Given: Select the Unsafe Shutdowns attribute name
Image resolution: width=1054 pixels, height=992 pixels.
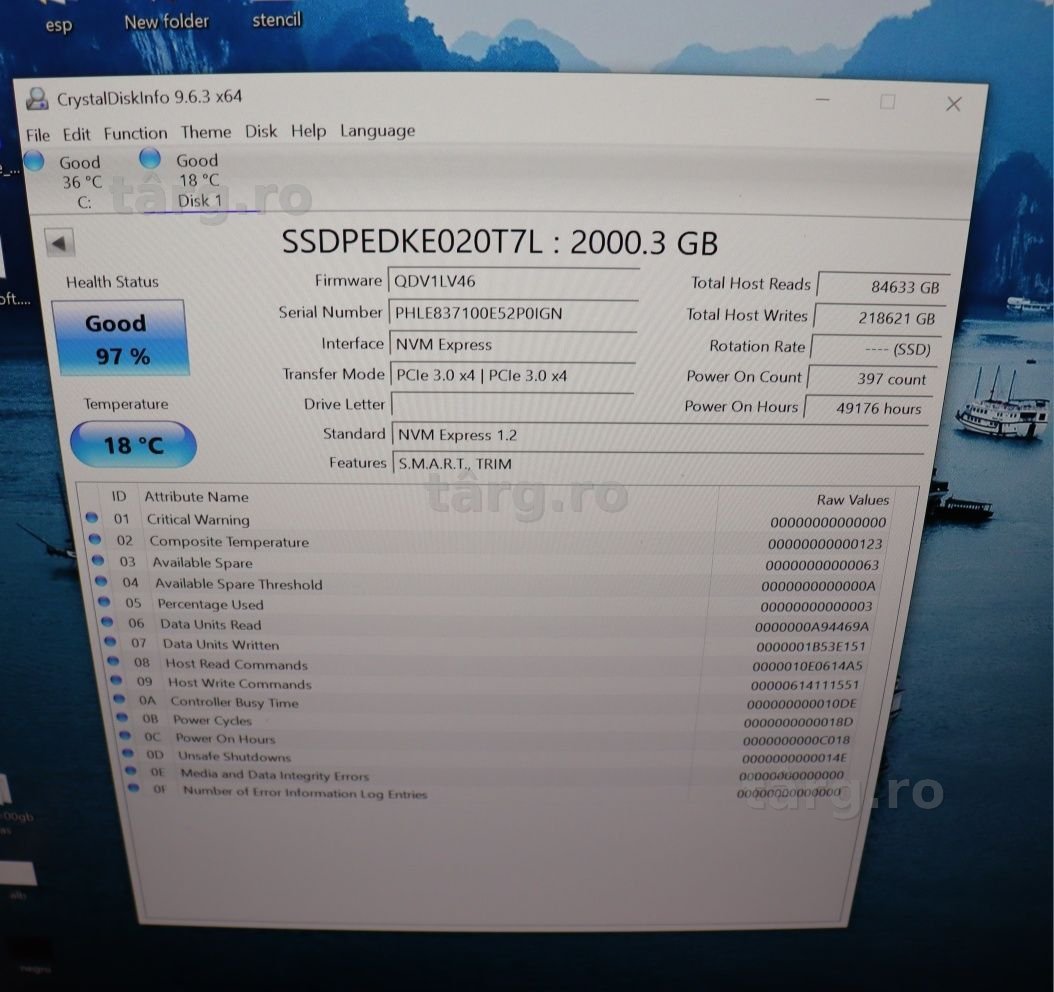Looking at the screenshot, I should (235, 756).
